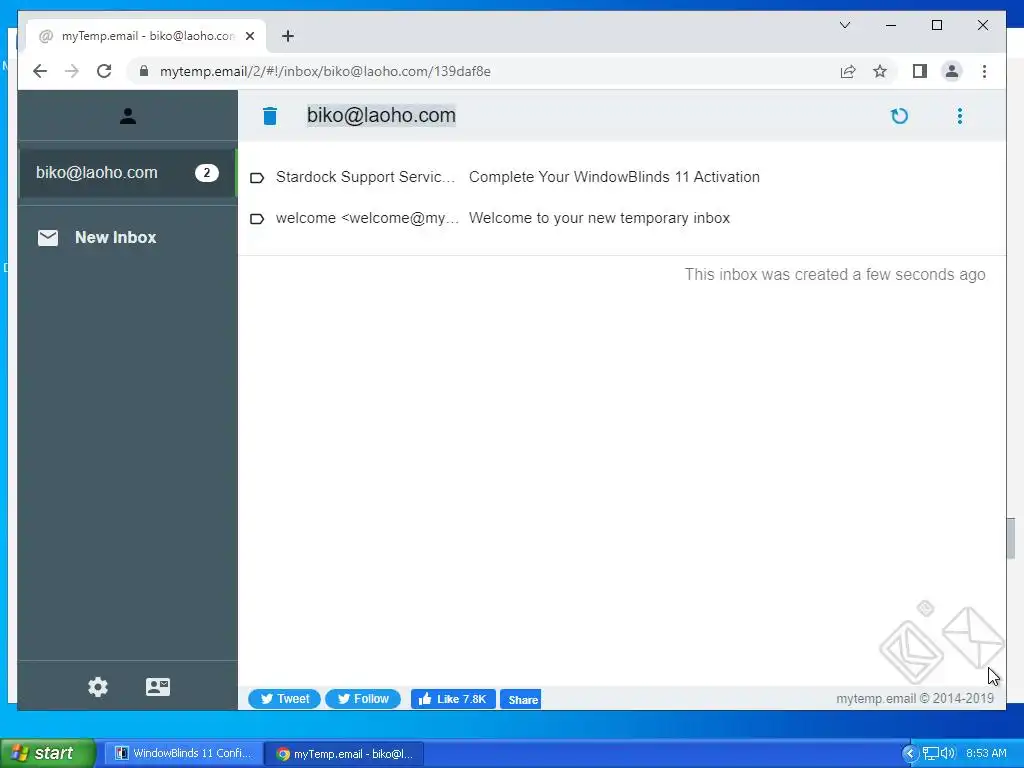Click the Facebook Share button
This screenshot has height=768, width=1024.
(x=520, y=699)
